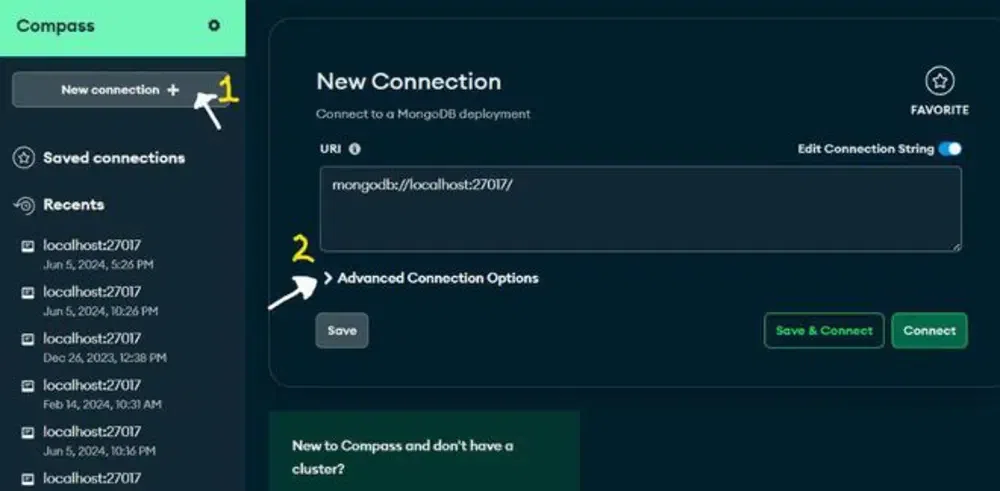Expand Advanced Connection Options chevron
The height and width of the screenshot is (491, 1000).
(328, 278)
